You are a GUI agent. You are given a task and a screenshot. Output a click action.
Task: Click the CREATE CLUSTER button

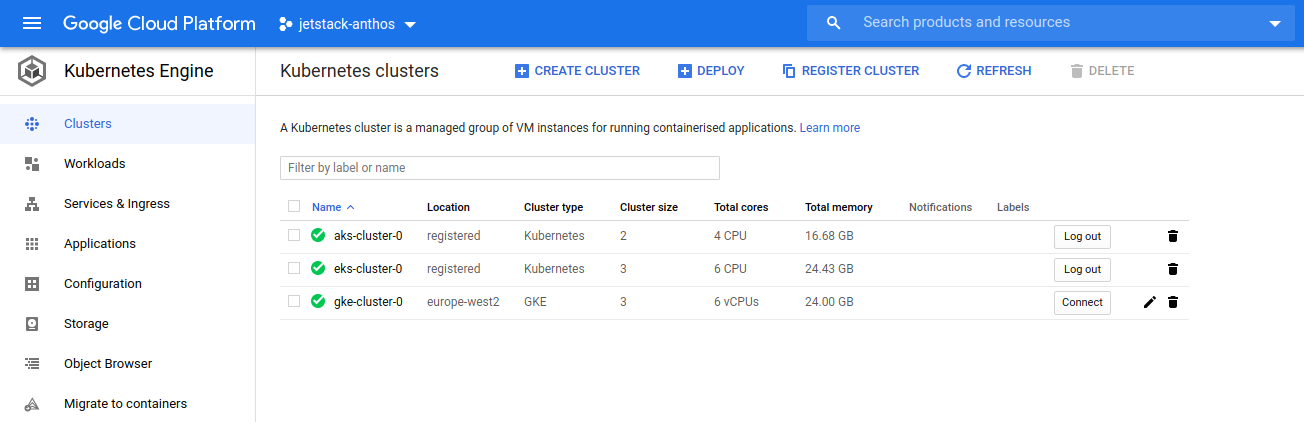point(577,71)
